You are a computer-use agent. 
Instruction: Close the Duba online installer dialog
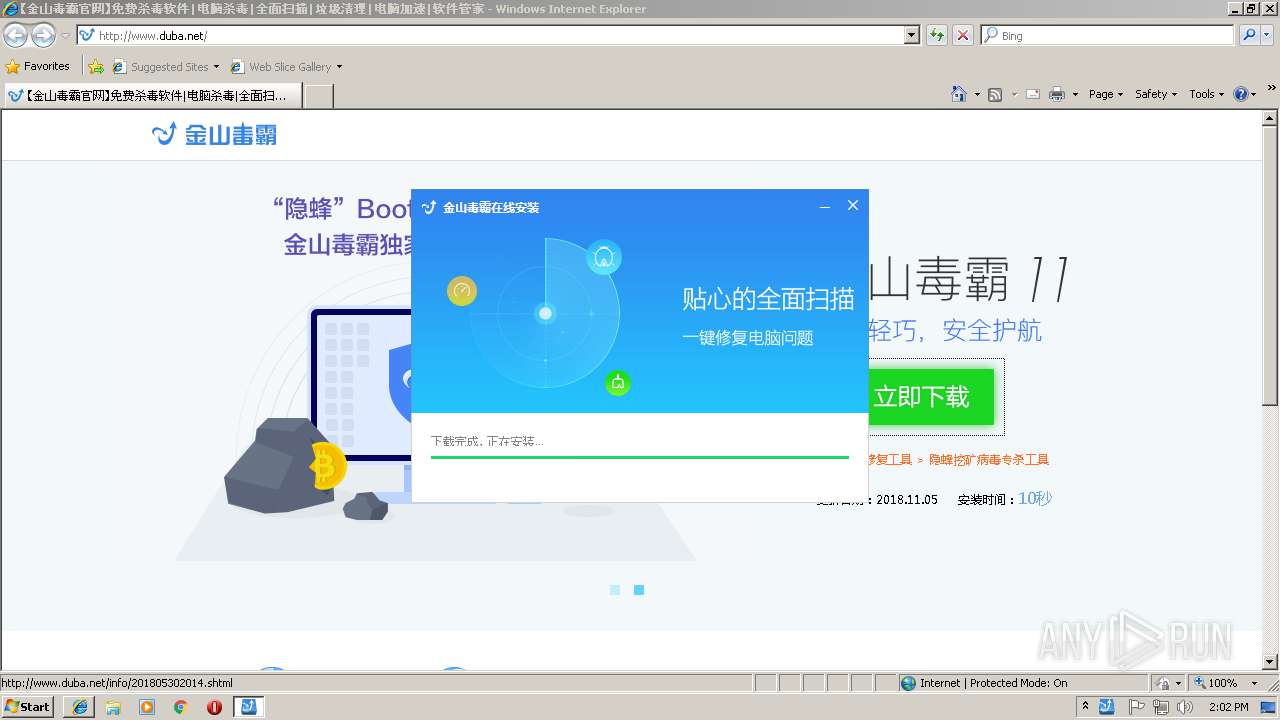(853, 205)
